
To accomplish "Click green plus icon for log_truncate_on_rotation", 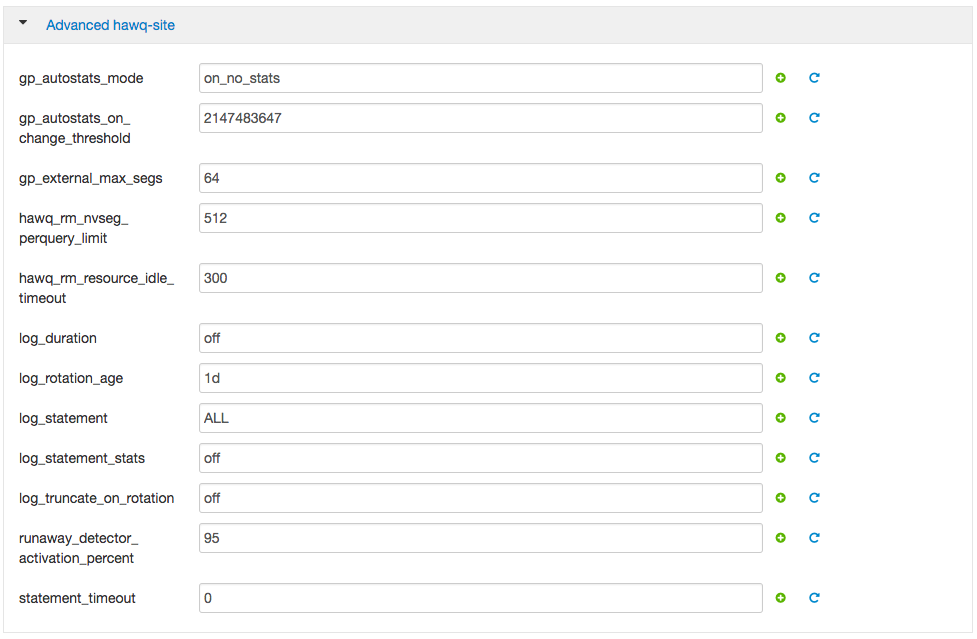I will point(781,498).
